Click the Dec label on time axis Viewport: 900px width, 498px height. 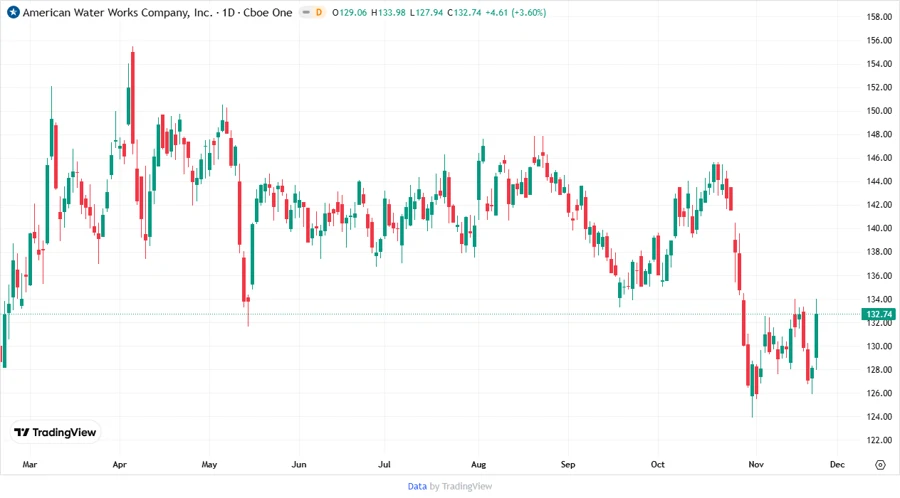point(837,465)
